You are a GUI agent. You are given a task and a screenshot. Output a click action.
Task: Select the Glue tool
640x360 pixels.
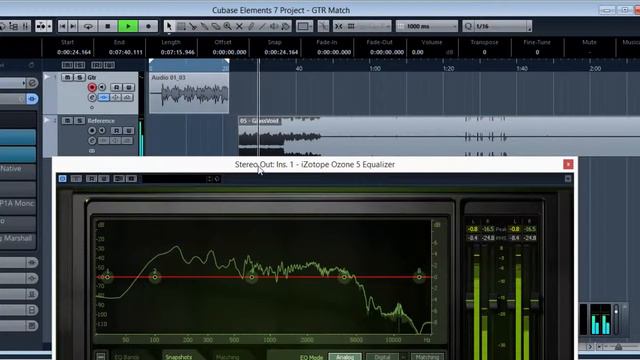204,27
